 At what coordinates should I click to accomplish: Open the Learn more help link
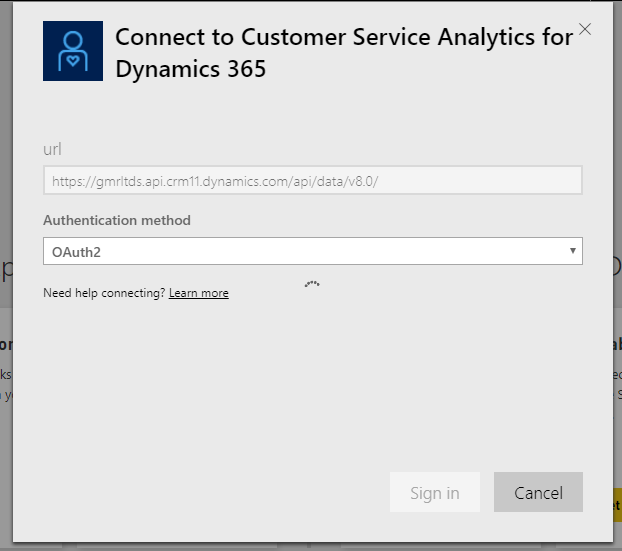pos(198,293)
